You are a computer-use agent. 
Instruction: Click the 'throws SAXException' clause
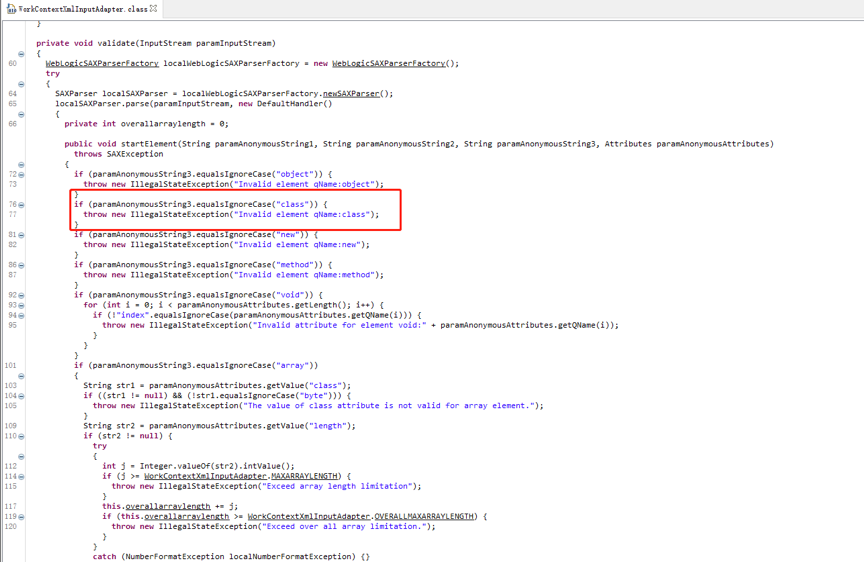[118, 154]
